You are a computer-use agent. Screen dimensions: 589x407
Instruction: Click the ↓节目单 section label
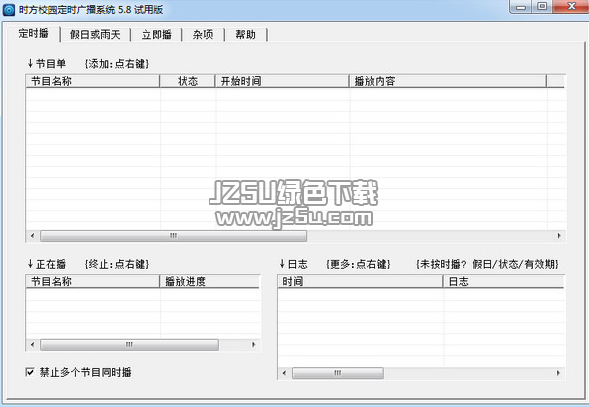tap(47, 64)
